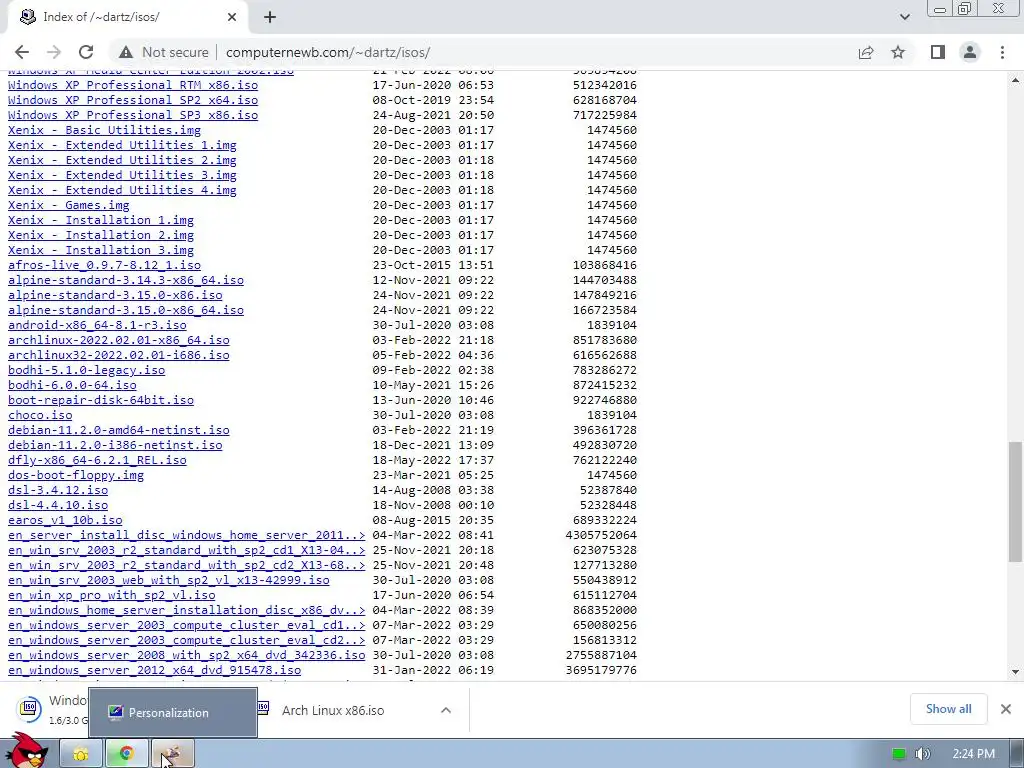Open dfly-x86_64-6.2.1_REL.iso link
Image resolution: width=1024 pixels, height=768 pixels.
tap(97, 460)
